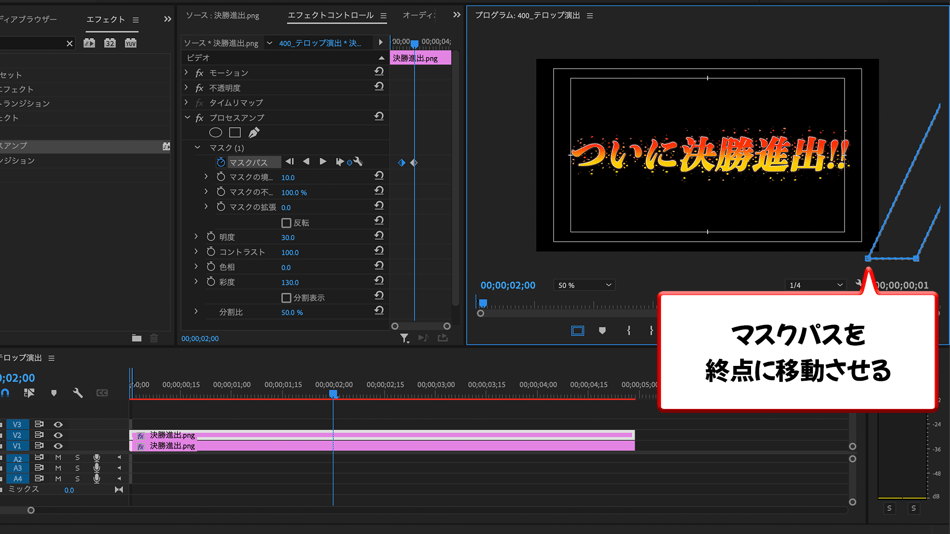Screen dimensions: 950x534
Task: Click the 彩度 value 130.0
Action: (x=289, y=283)
